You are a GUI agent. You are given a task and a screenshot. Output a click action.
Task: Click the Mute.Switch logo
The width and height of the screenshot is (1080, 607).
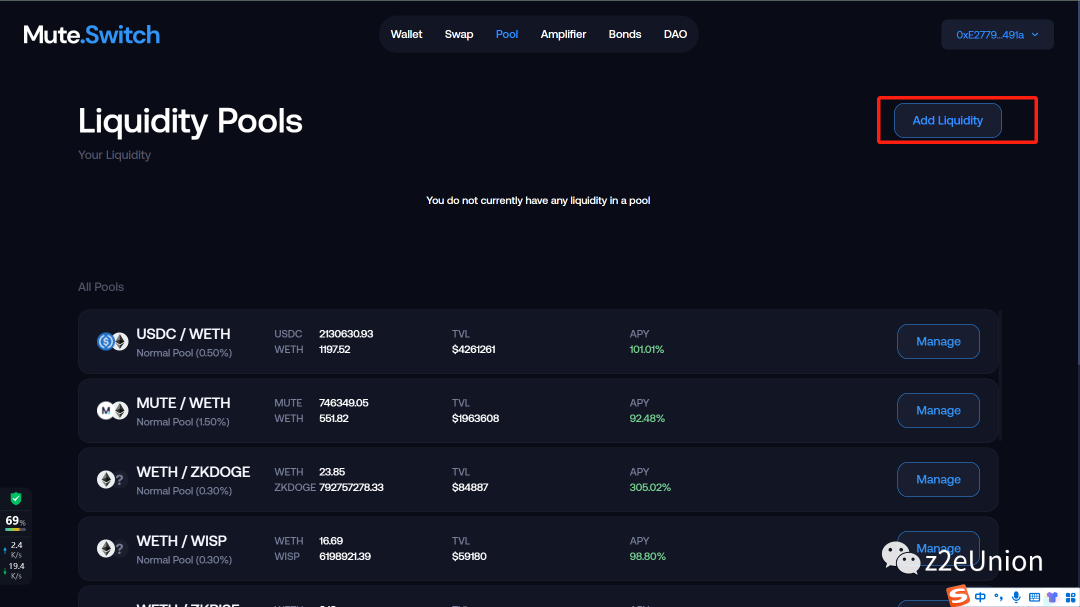[92, 35]
